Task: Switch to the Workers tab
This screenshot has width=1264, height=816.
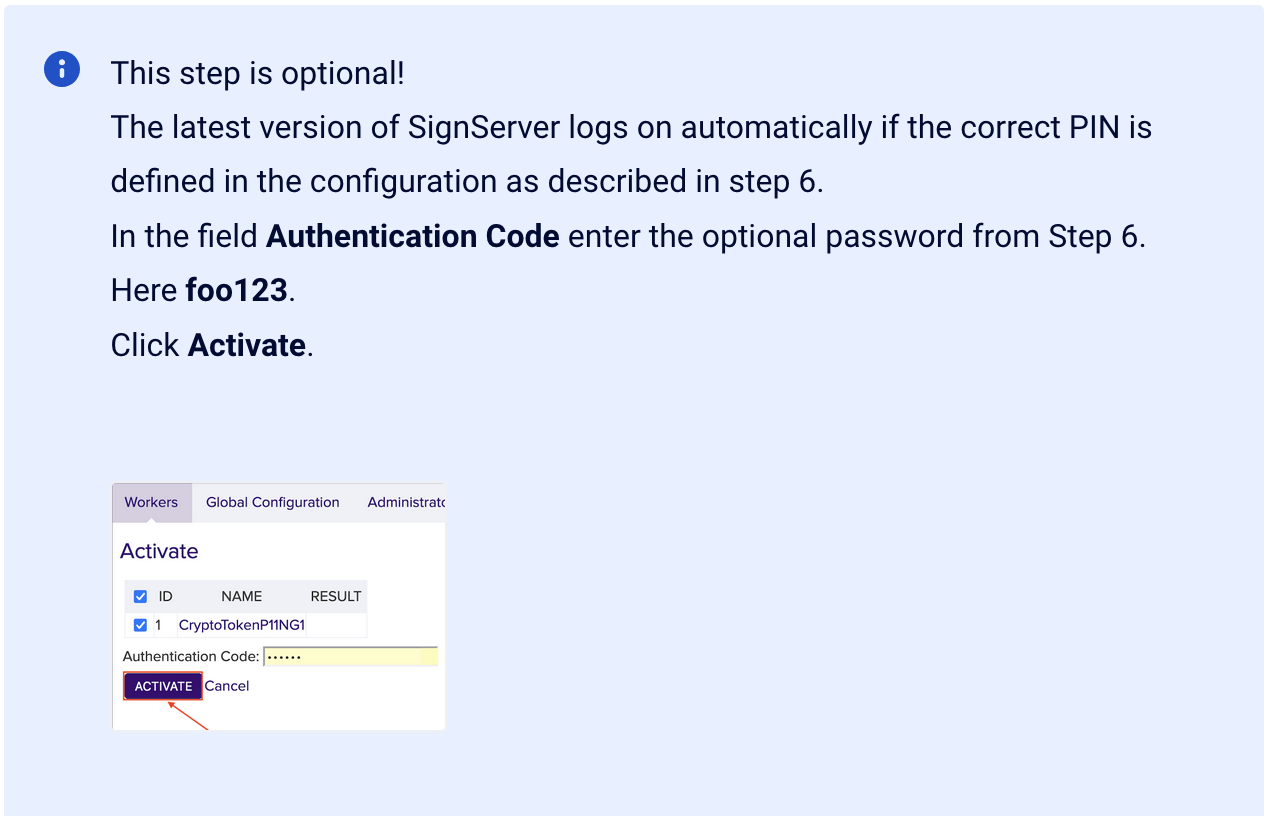Action: [151, 502]
